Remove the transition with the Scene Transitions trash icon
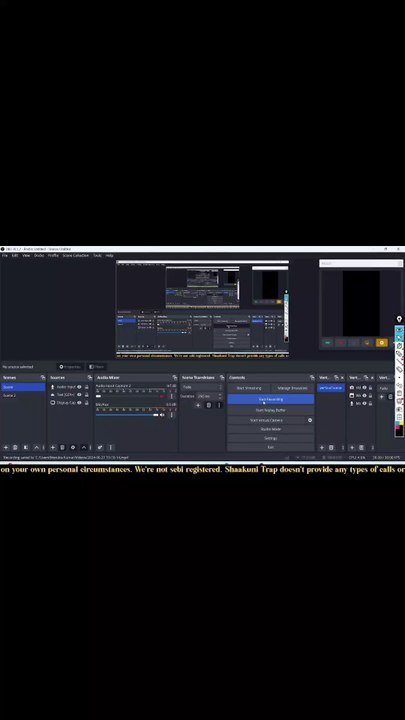 (x=208, y=405)
